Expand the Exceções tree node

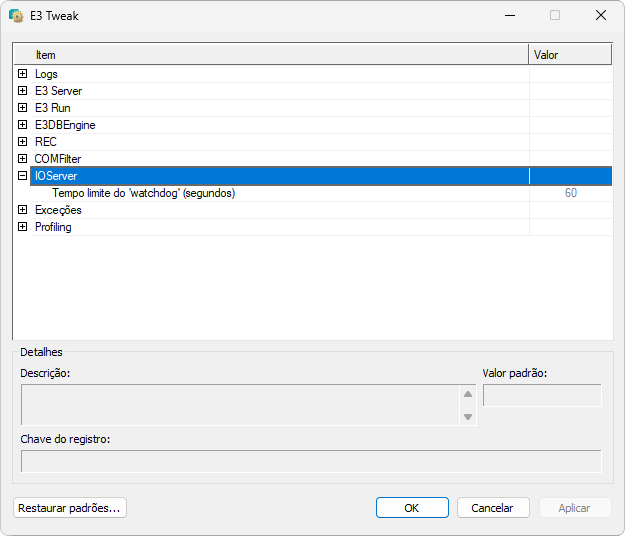[22, 210]
